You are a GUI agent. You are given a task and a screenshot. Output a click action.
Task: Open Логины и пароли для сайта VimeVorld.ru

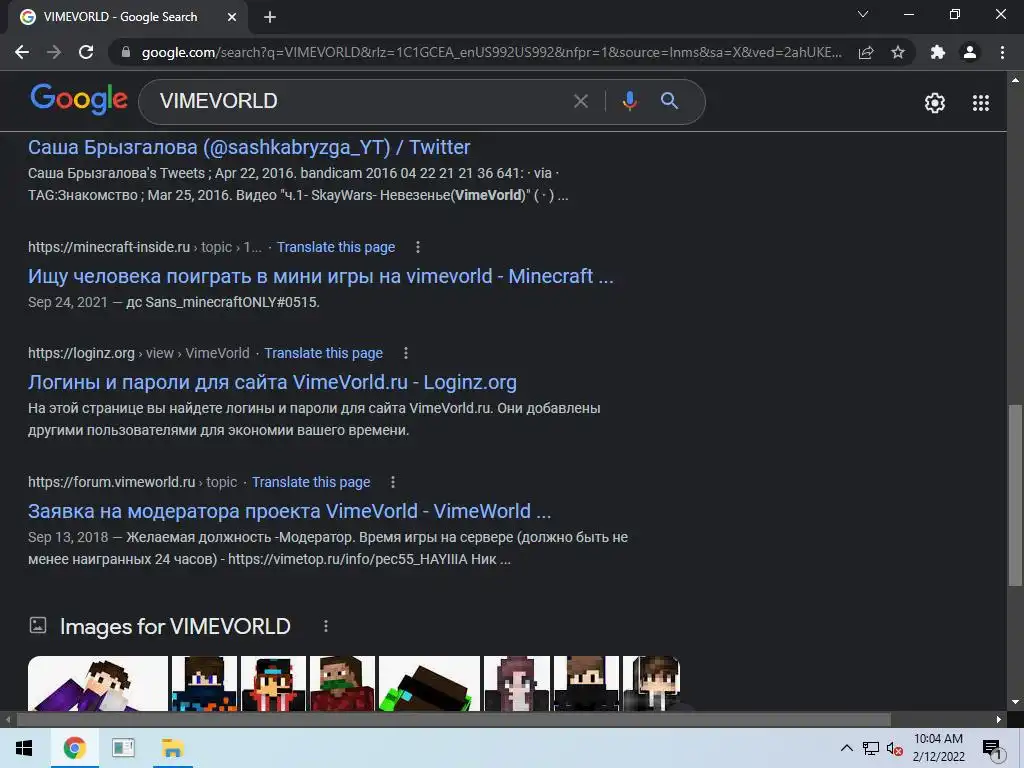(272, 382)
